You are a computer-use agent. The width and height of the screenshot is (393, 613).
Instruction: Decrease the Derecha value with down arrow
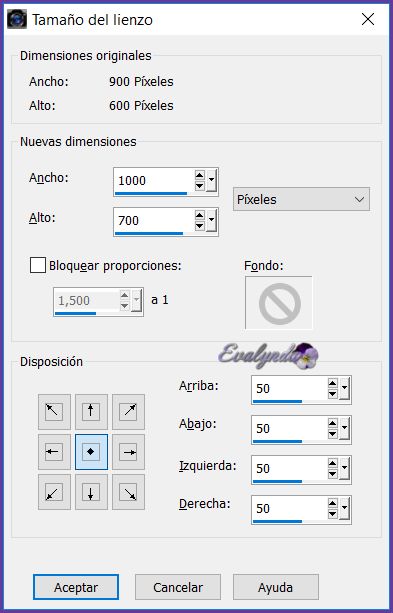click(x=333, y=513)
